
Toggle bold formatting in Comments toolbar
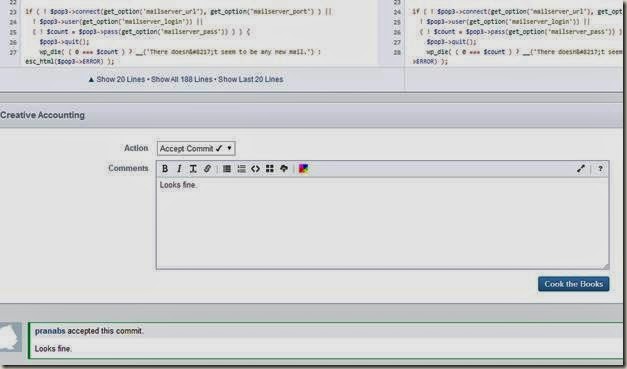(x=165, y=169)
